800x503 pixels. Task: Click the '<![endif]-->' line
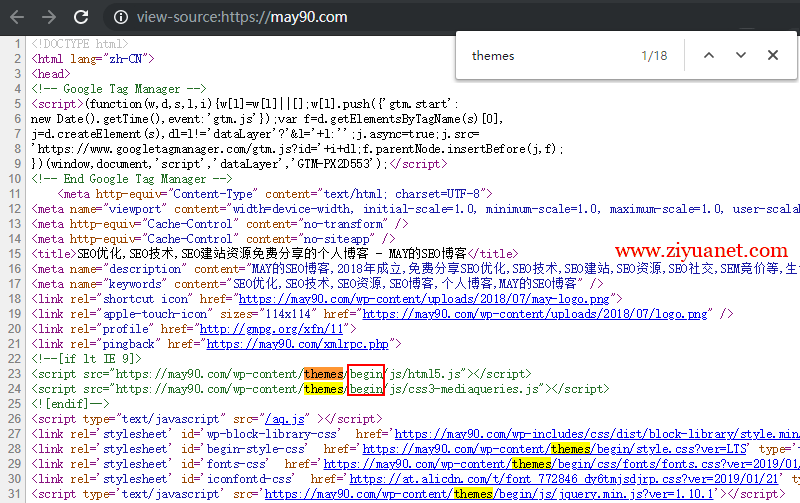(70, 404)
